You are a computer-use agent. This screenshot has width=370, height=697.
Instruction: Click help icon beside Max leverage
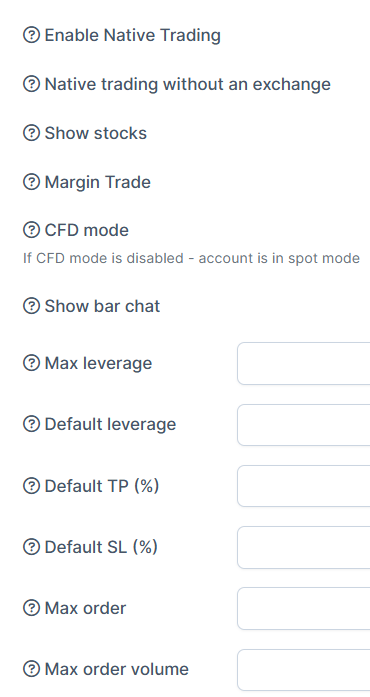(x=31, y=363)
